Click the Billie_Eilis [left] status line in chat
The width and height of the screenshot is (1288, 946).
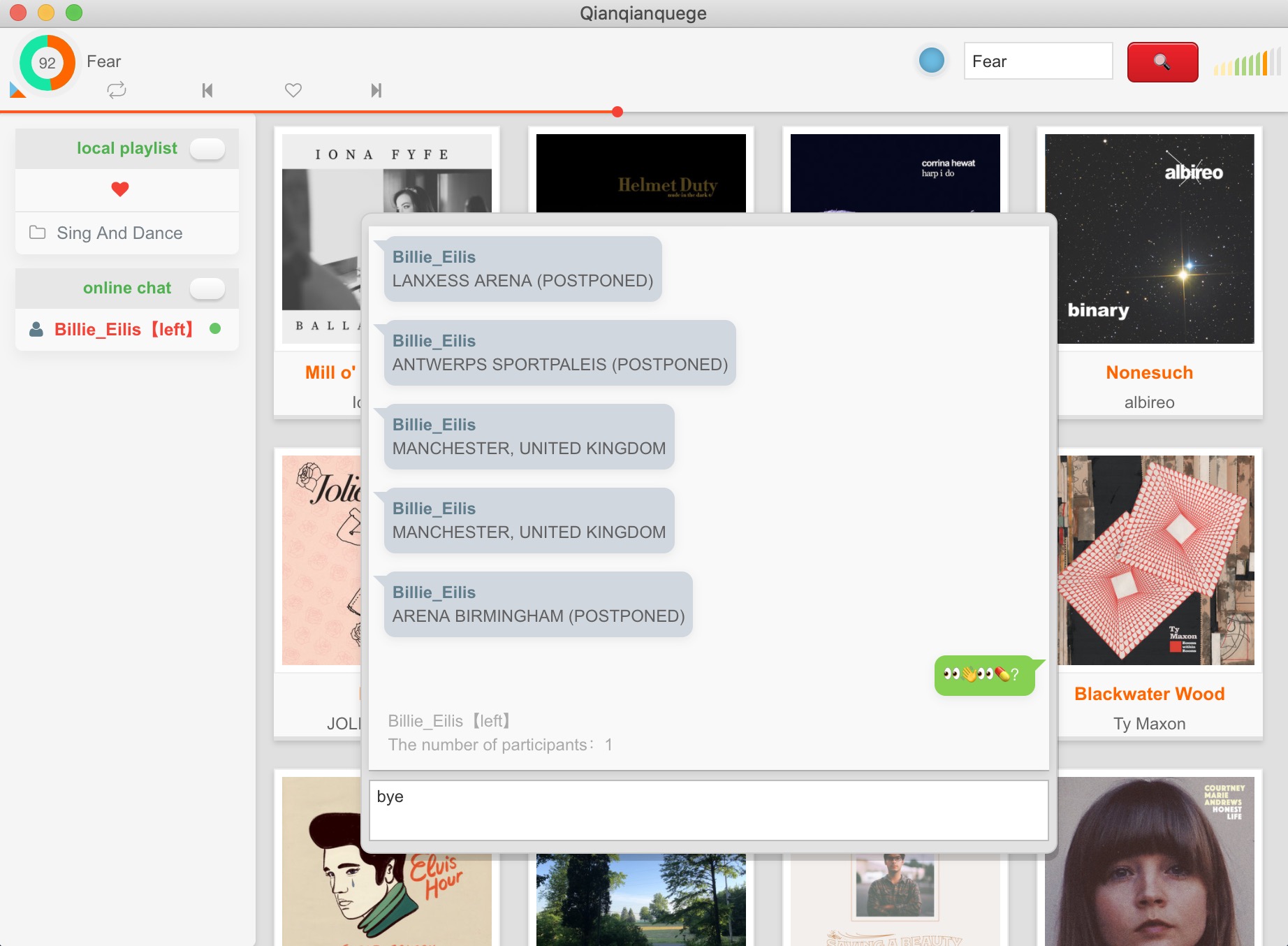coord(449,721)
